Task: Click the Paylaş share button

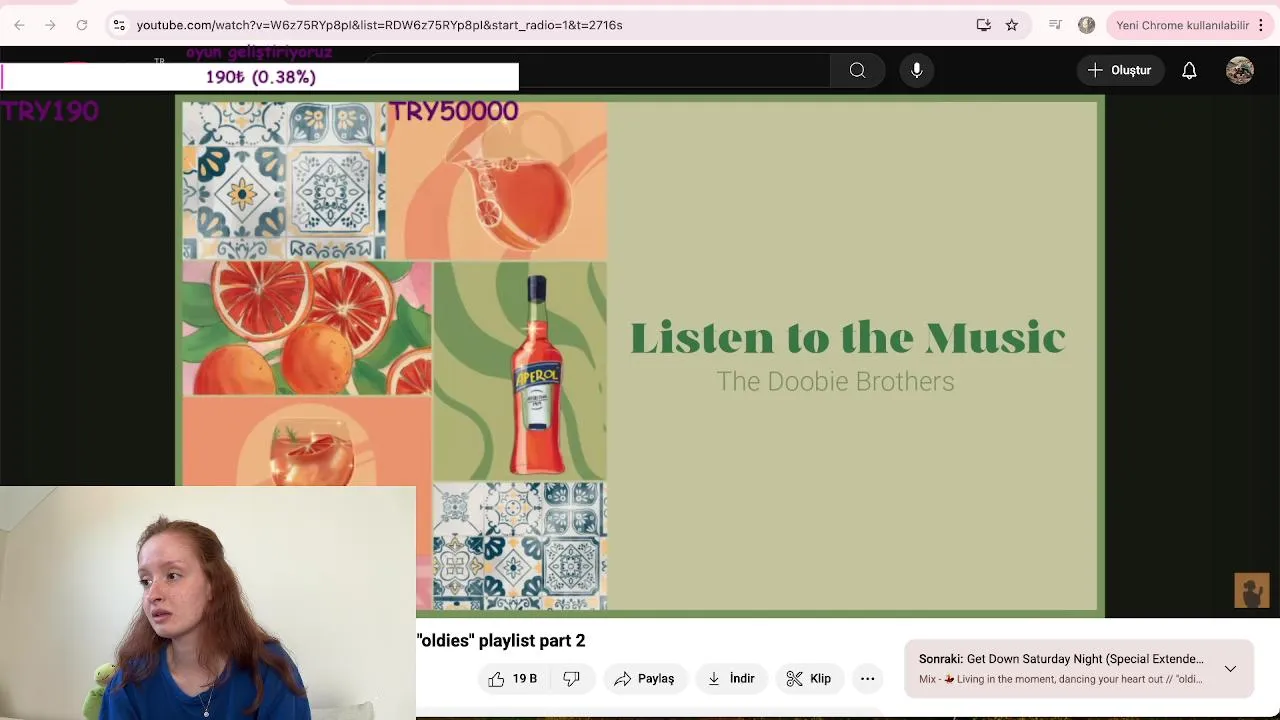Action: coord(644,679)
